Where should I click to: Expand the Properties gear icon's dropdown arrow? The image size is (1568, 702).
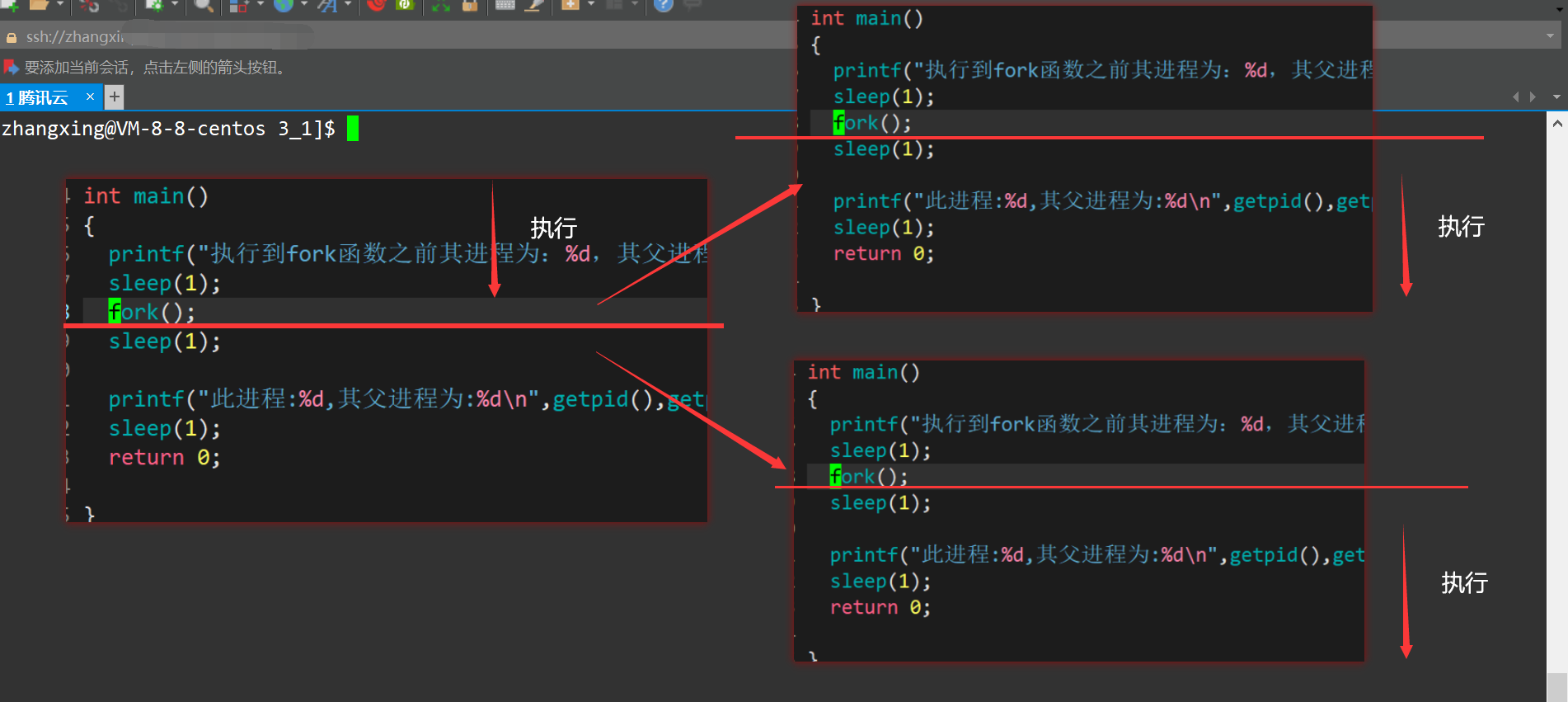coord(175,4)
